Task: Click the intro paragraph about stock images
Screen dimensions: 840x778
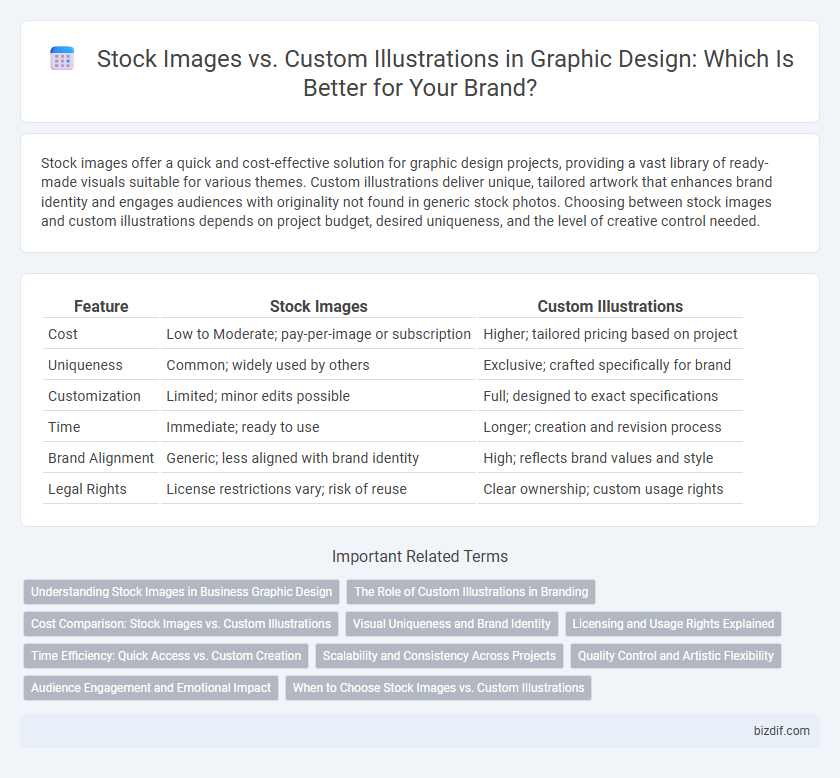Action: (407, 192)
